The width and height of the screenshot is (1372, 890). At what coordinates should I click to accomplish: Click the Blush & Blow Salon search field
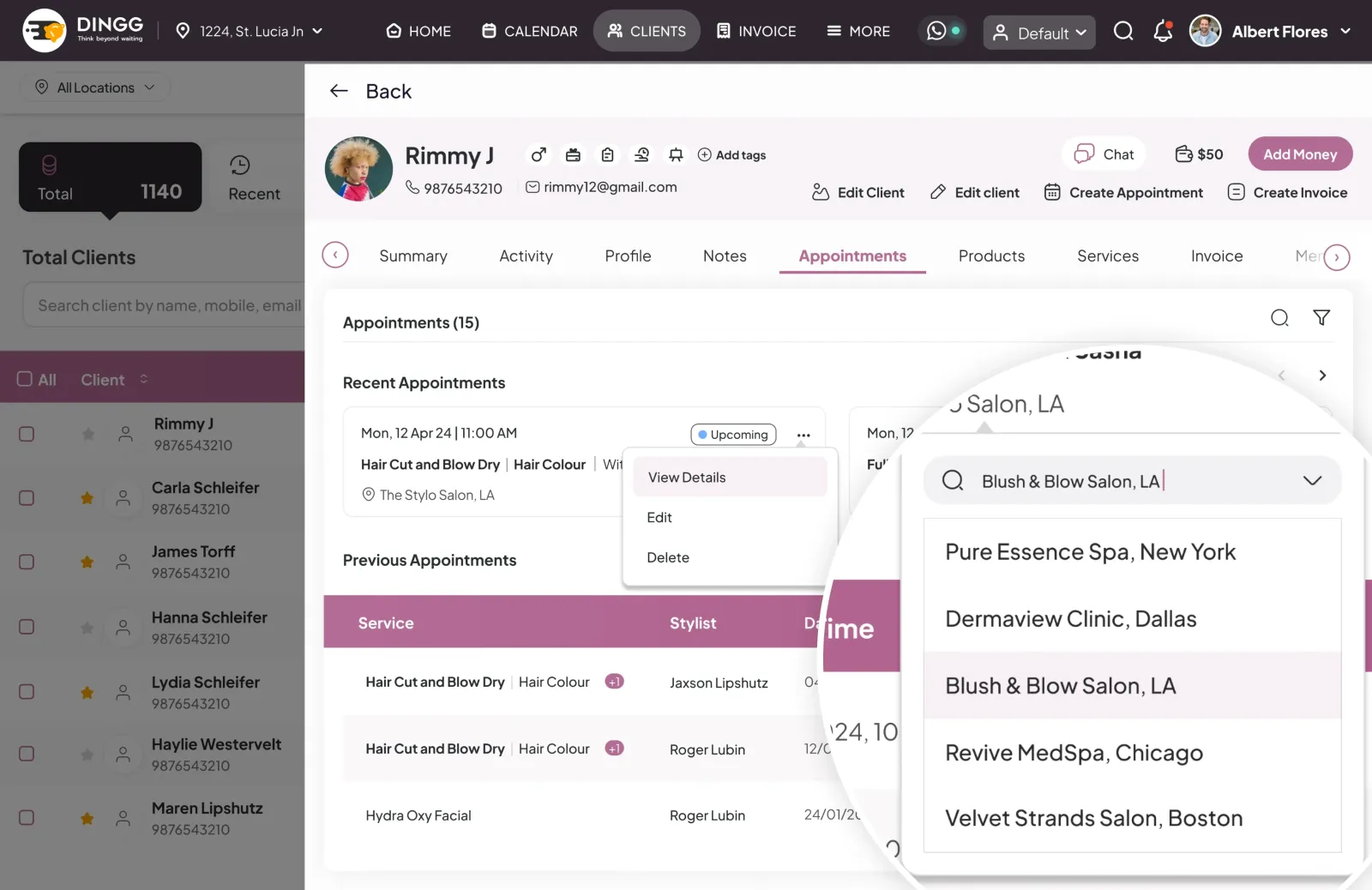click(x=1132, y=480)
